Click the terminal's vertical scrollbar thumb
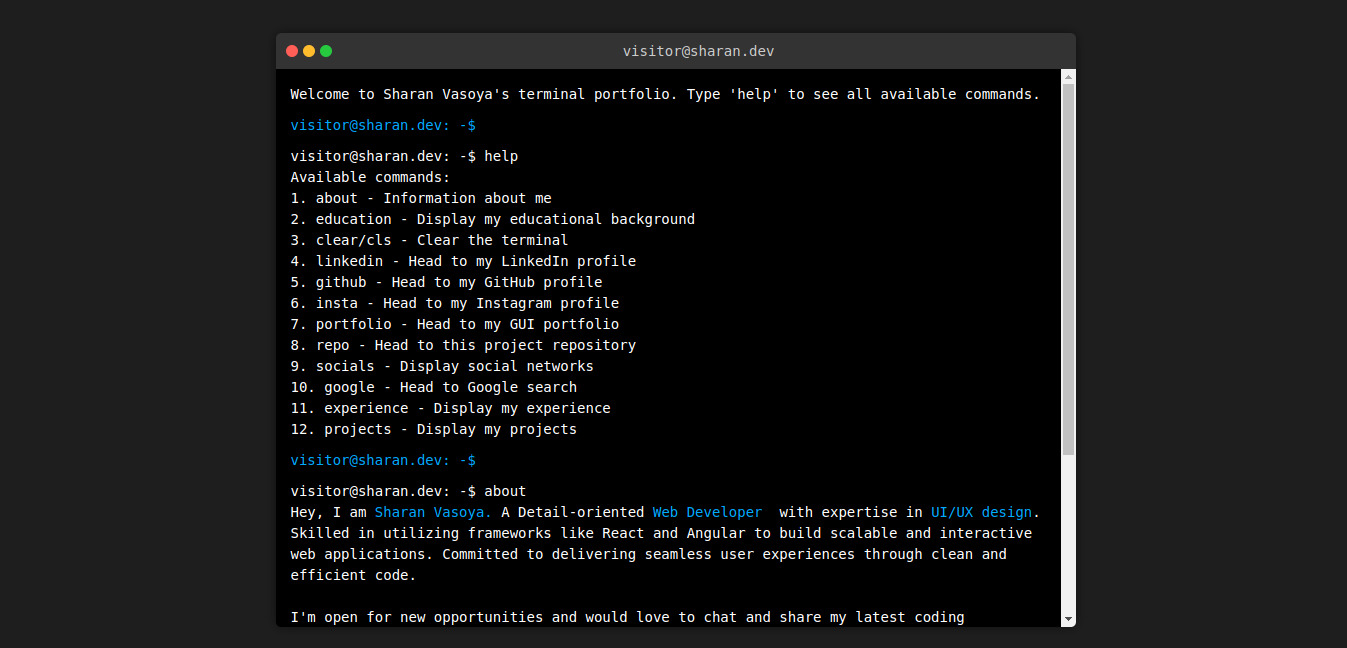Viewport: 1347px width, 648px height. (1068, 268)
